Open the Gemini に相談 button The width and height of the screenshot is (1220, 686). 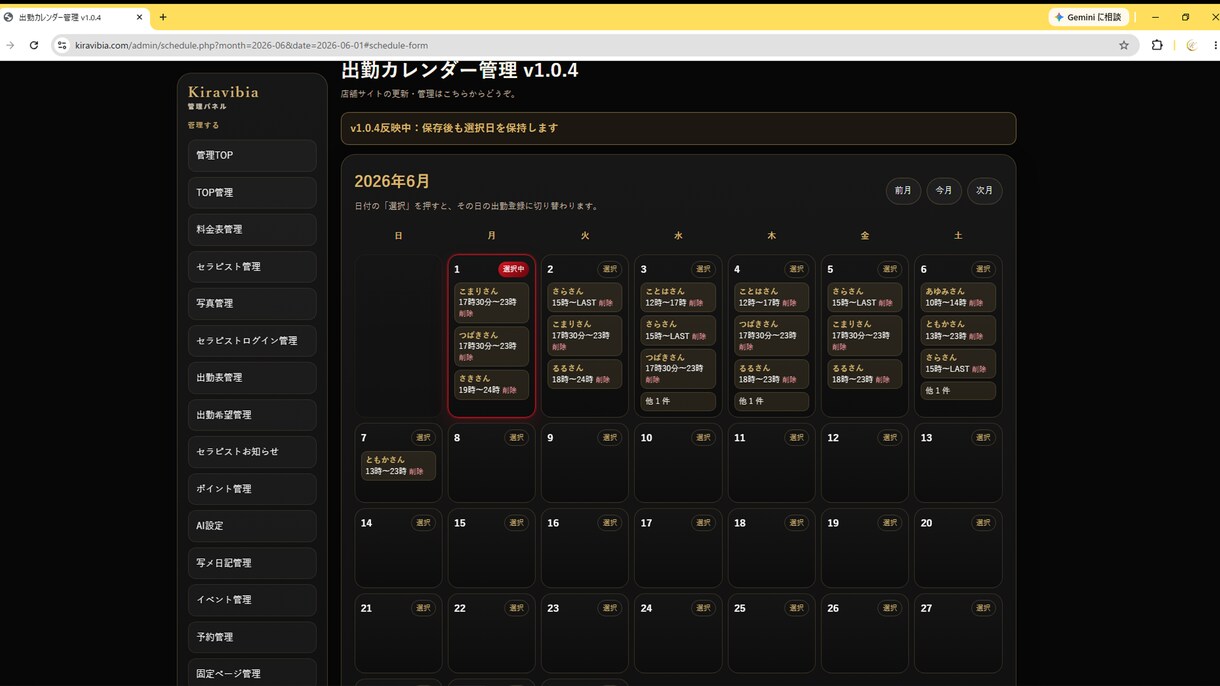pyautogui.click(x=1088, y=17)
